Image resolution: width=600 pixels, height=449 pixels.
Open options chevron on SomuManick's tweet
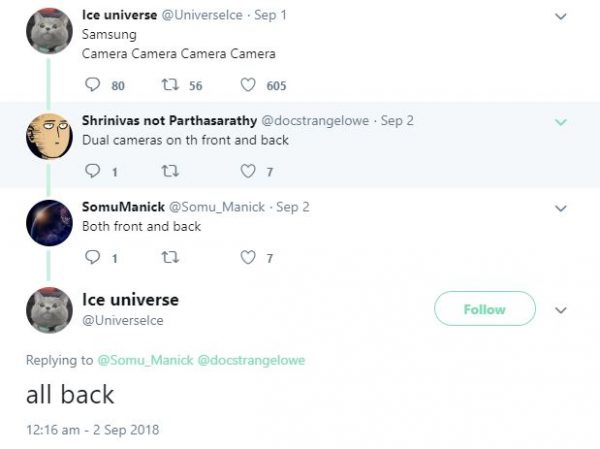(561, 208)
